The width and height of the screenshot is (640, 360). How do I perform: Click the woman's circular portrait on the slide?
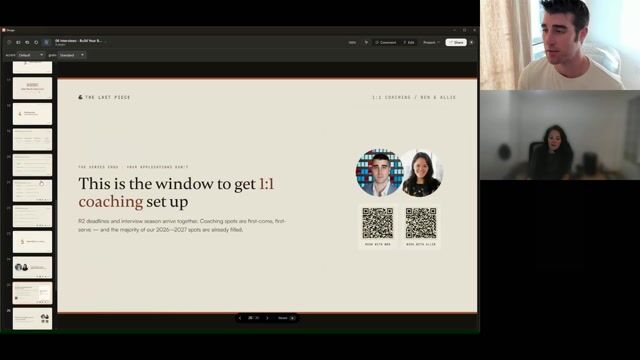[422, 173]
